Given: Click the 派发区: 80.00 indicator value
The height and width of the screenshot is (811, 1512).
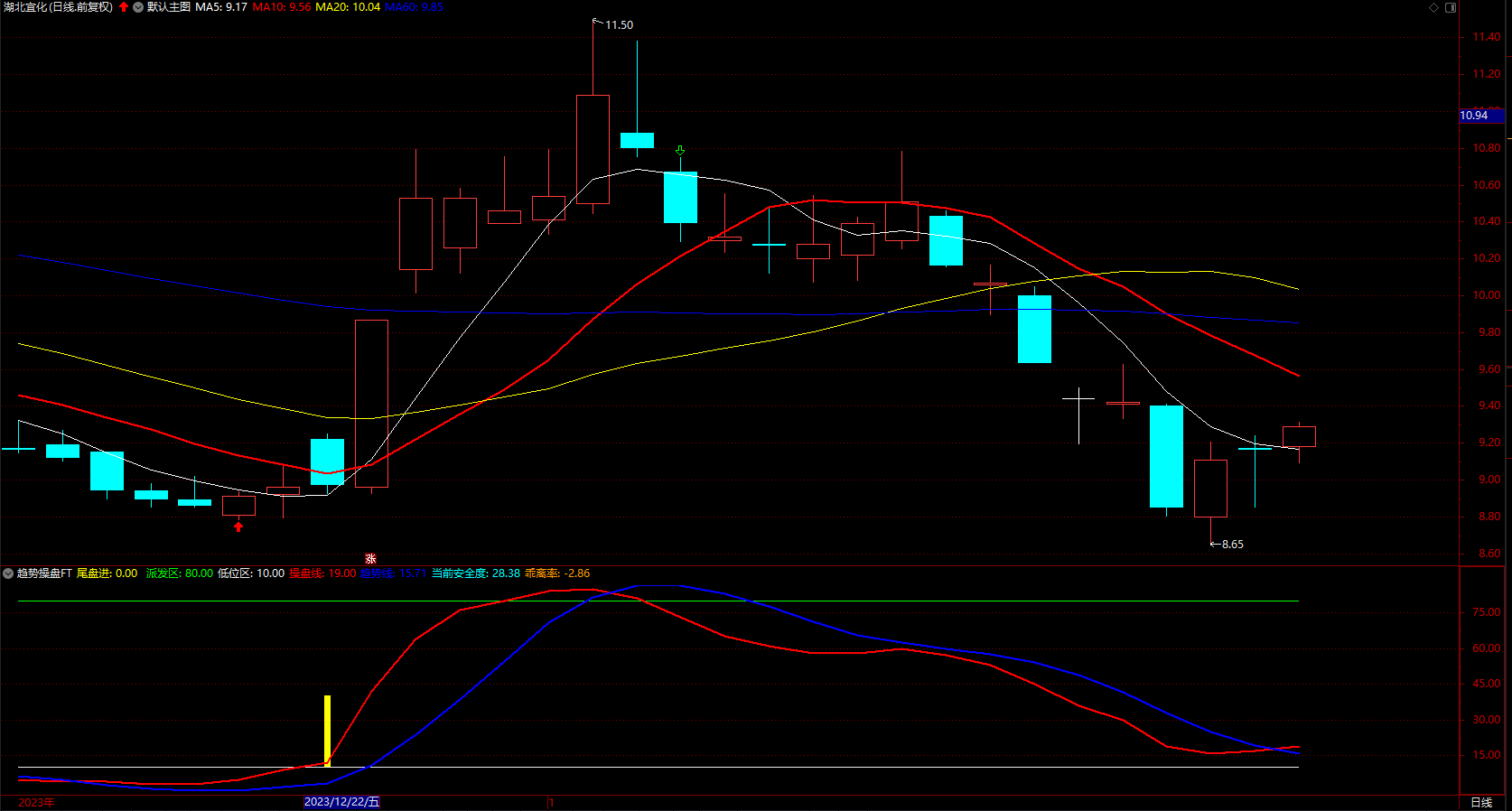Looking at the screenshot, I should click(180, 573).
